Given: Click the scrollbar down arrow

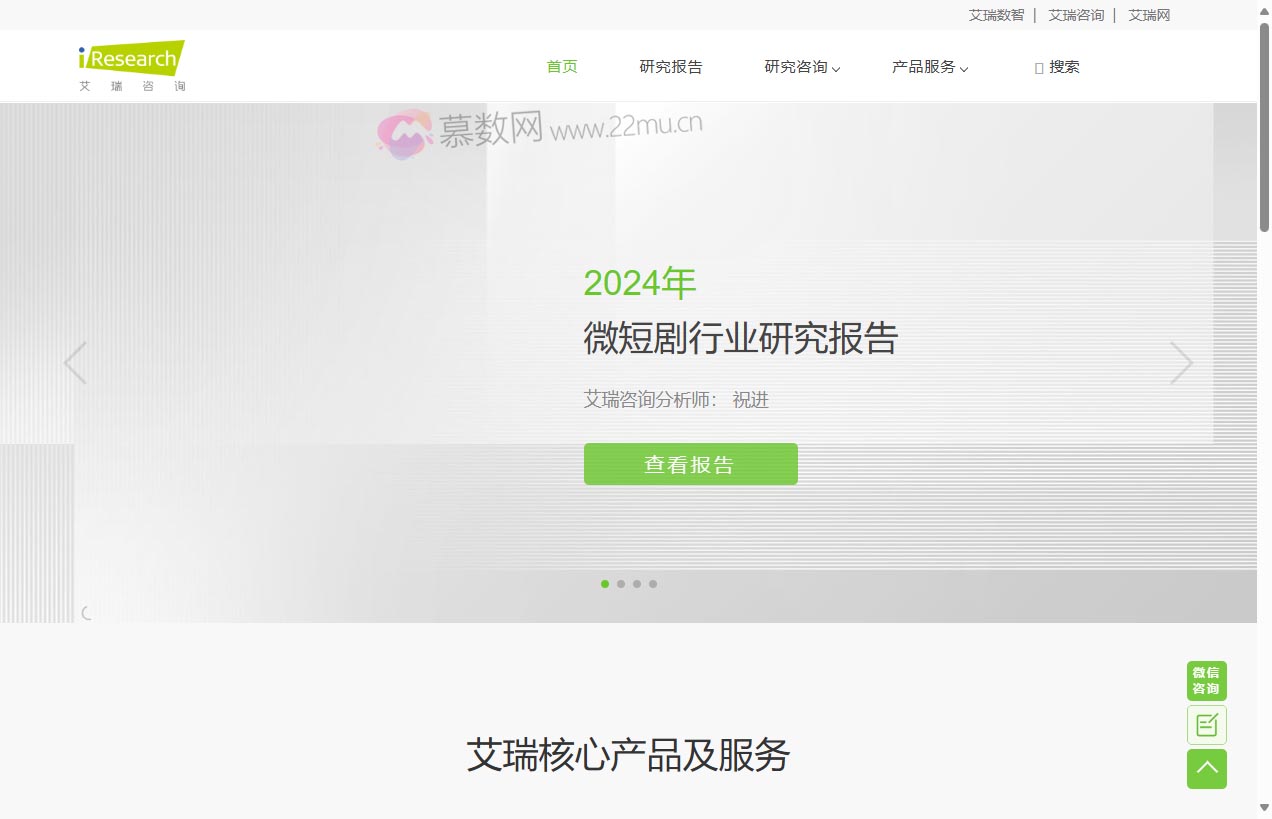Looking at the screenshot, I should 1265,812.
